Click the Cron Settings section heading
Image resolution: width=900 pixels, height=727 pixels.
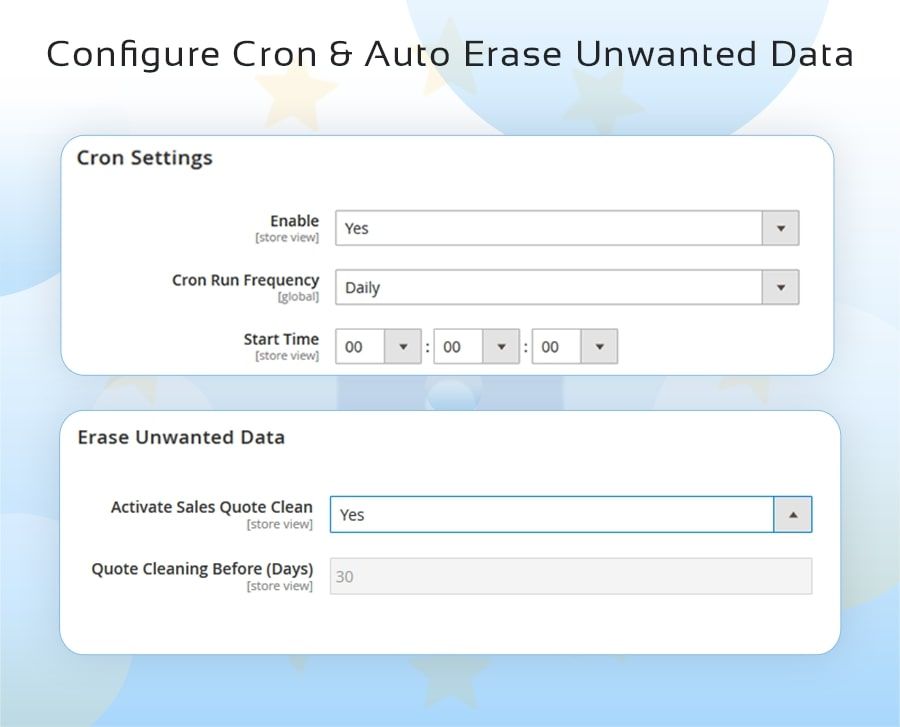point(145,158)
